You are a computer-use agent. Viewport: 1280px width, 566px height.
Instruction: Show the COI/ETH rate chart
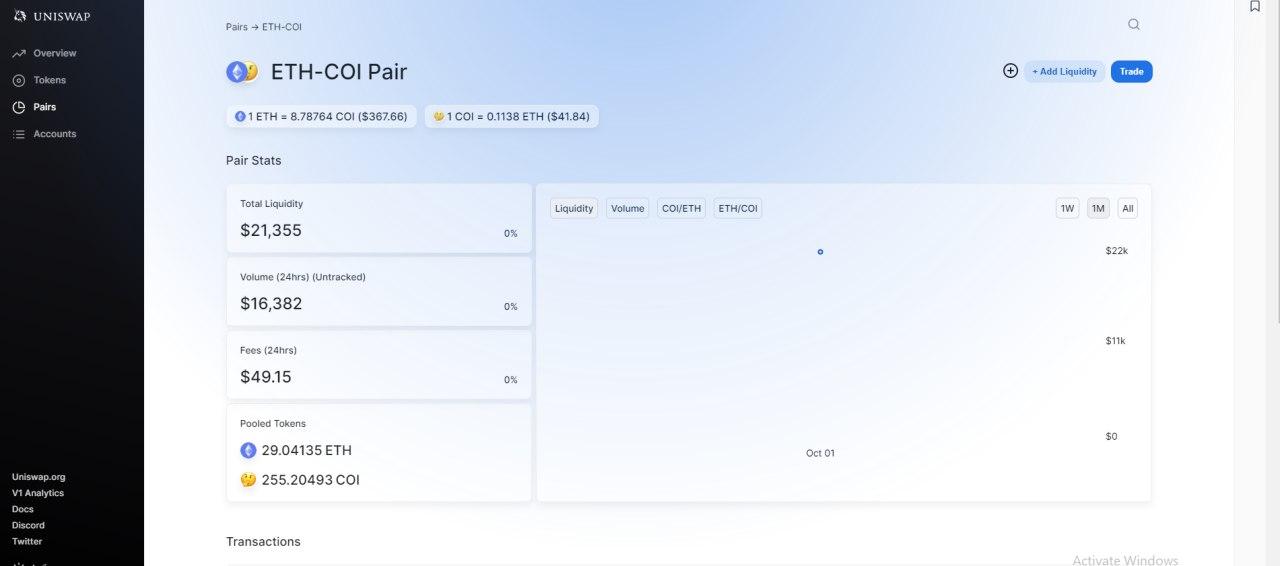pyautogui.click(x=681, y=208)
